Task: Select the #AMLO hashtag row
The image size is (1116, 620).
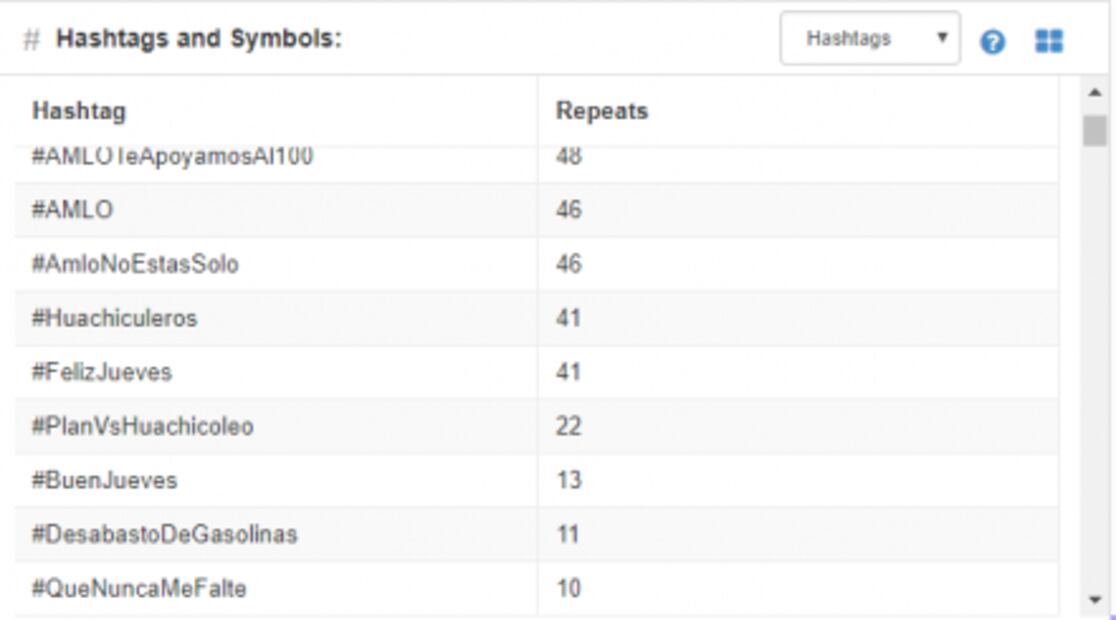Action: pyautogui.click(x=73, y=210)
